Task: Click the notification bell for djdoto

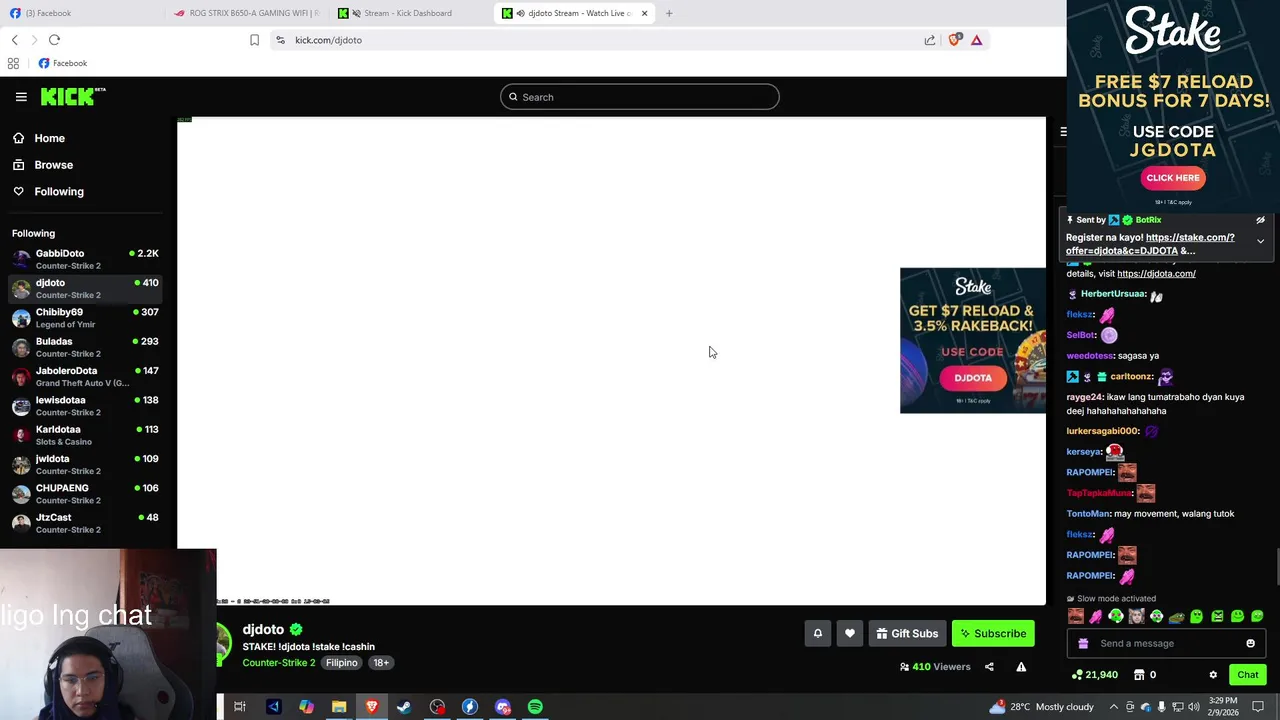Action: point(817,633)
